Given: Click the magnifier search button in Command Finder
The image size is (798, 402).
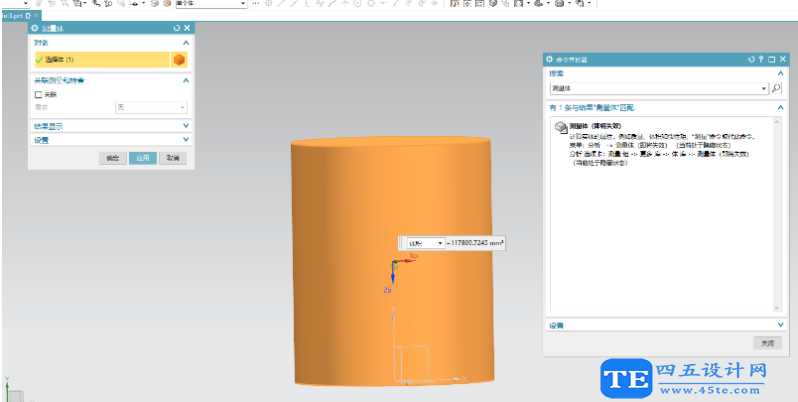Looking at the screenshot, I should point(776,88).
